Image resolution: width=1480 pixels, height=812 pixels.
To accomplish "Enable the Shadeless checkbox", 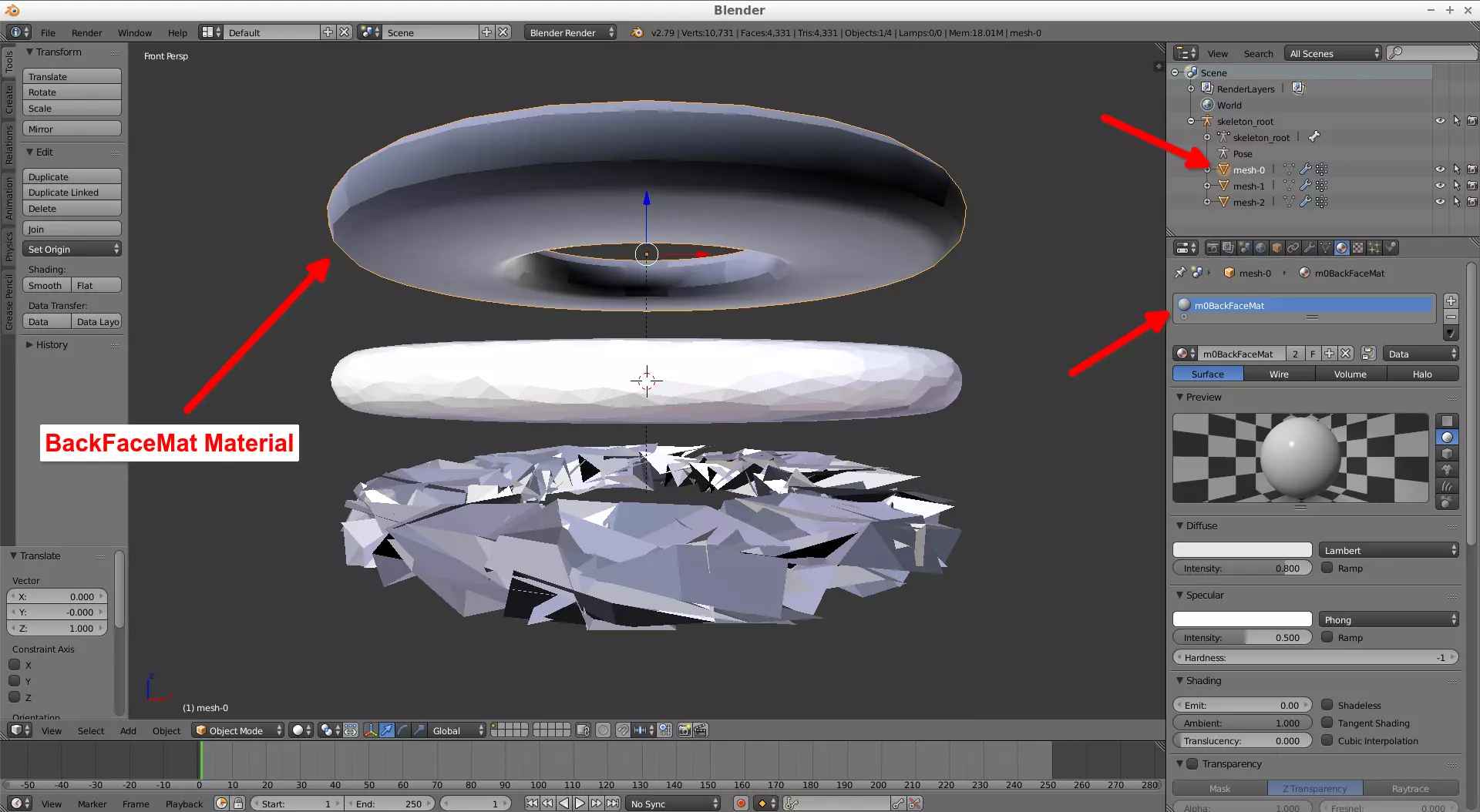I will click(x=1327, y=705).
